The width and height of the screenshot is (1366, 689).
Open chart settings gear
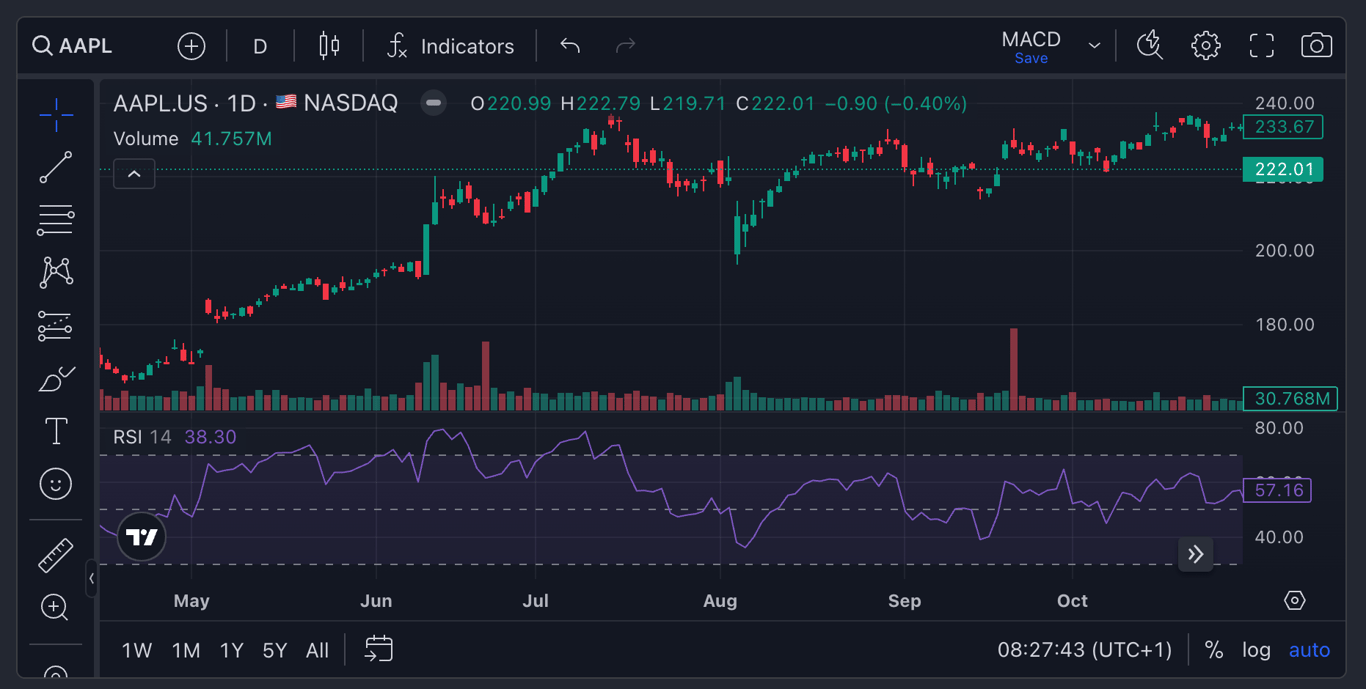point(1206,45)
